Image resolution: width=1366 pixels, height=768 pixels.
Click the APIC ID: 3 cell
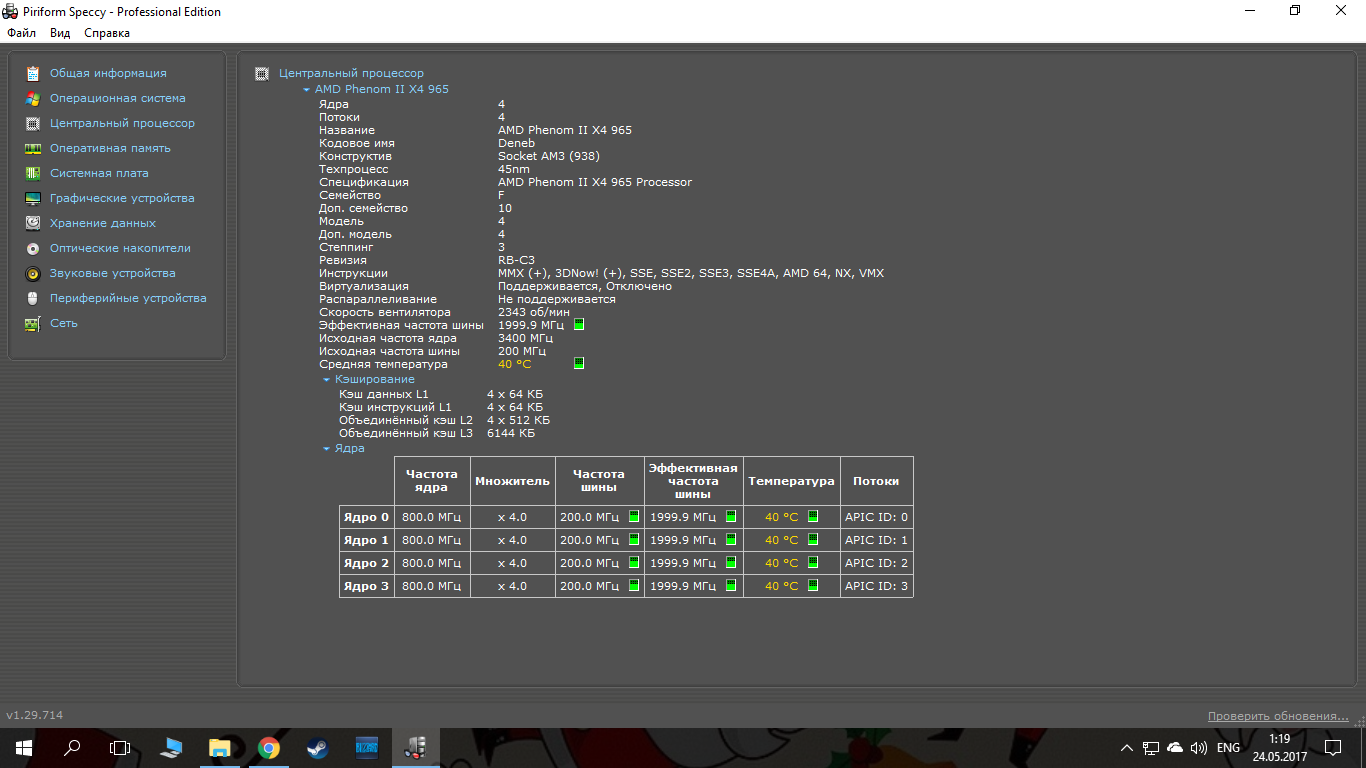coord(876,586)
